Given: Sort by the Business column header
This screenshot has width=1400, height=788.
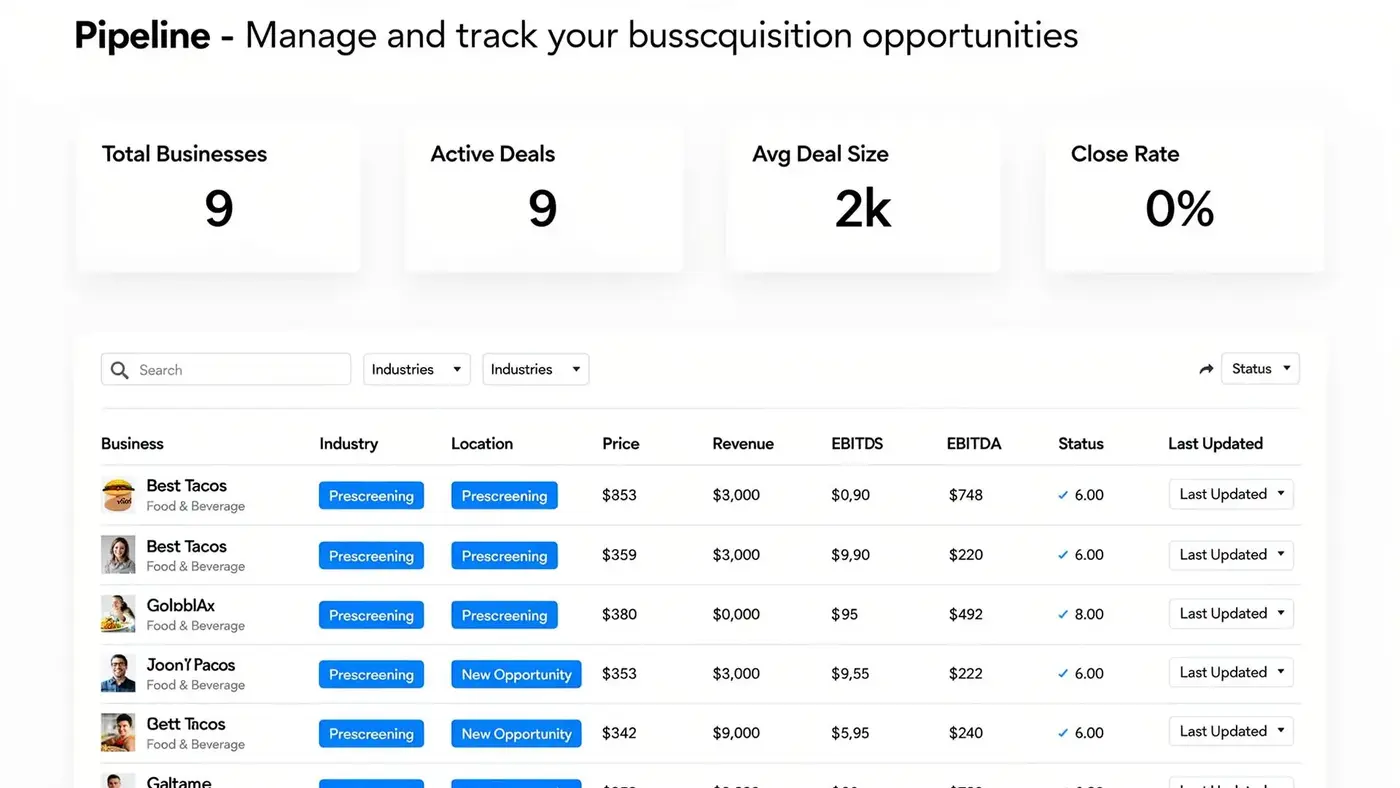Looking at the screenshot, I should coord(132,444).
